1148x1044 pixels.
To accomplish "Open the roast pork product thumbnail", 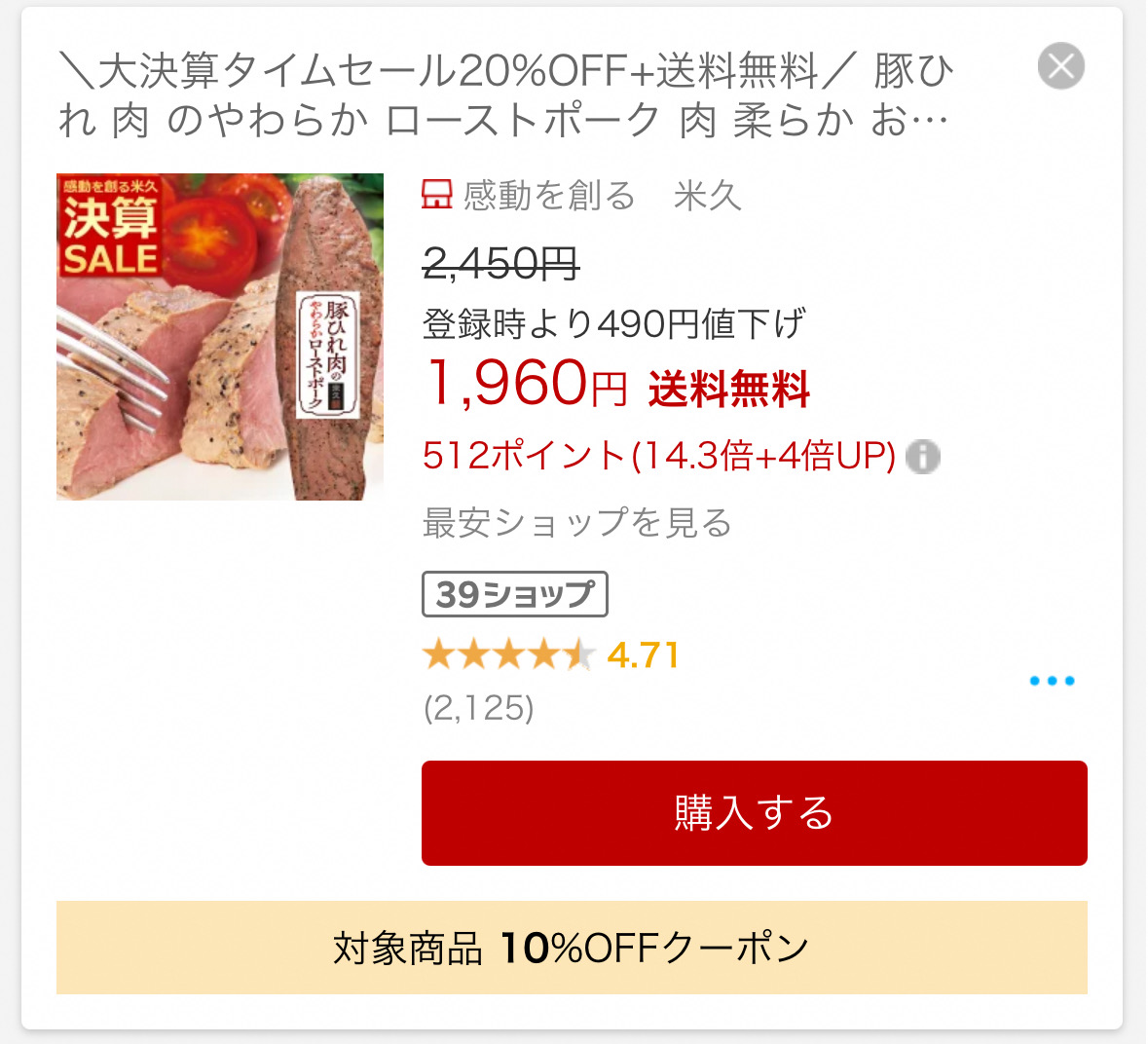I will (220, 337).
